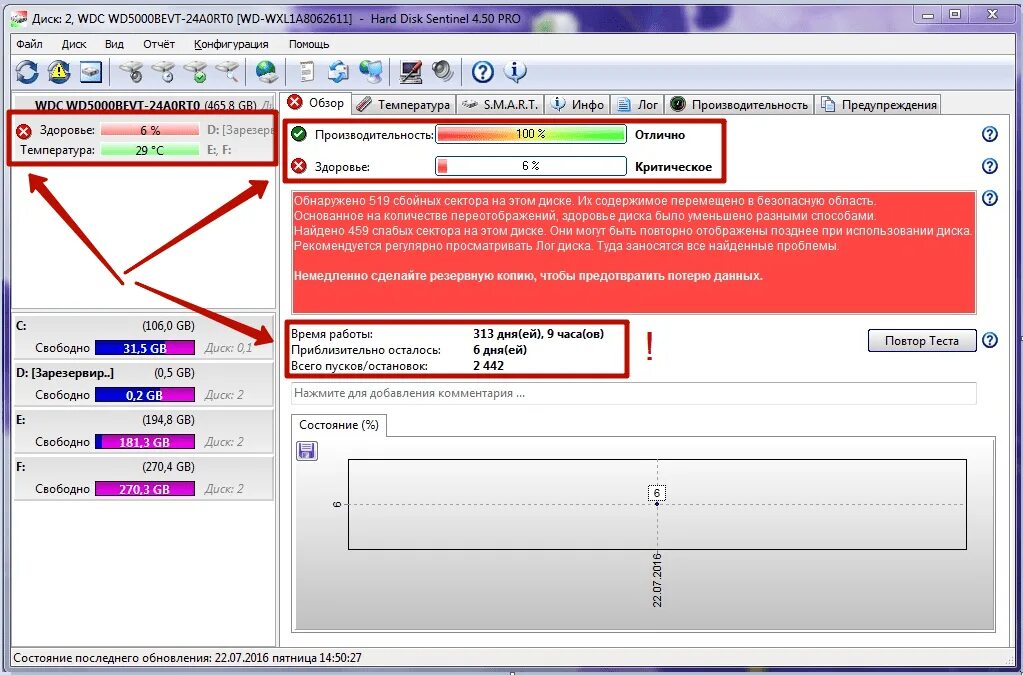Click the blue-framed disk drive toolbar icon
Image resolution: width=1023 pixels, height=675 pixels.
91,72
